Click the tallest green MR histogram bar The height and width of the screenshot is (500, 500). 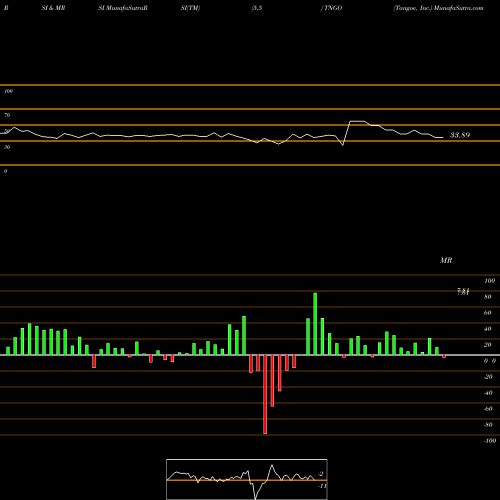(315, 324)
